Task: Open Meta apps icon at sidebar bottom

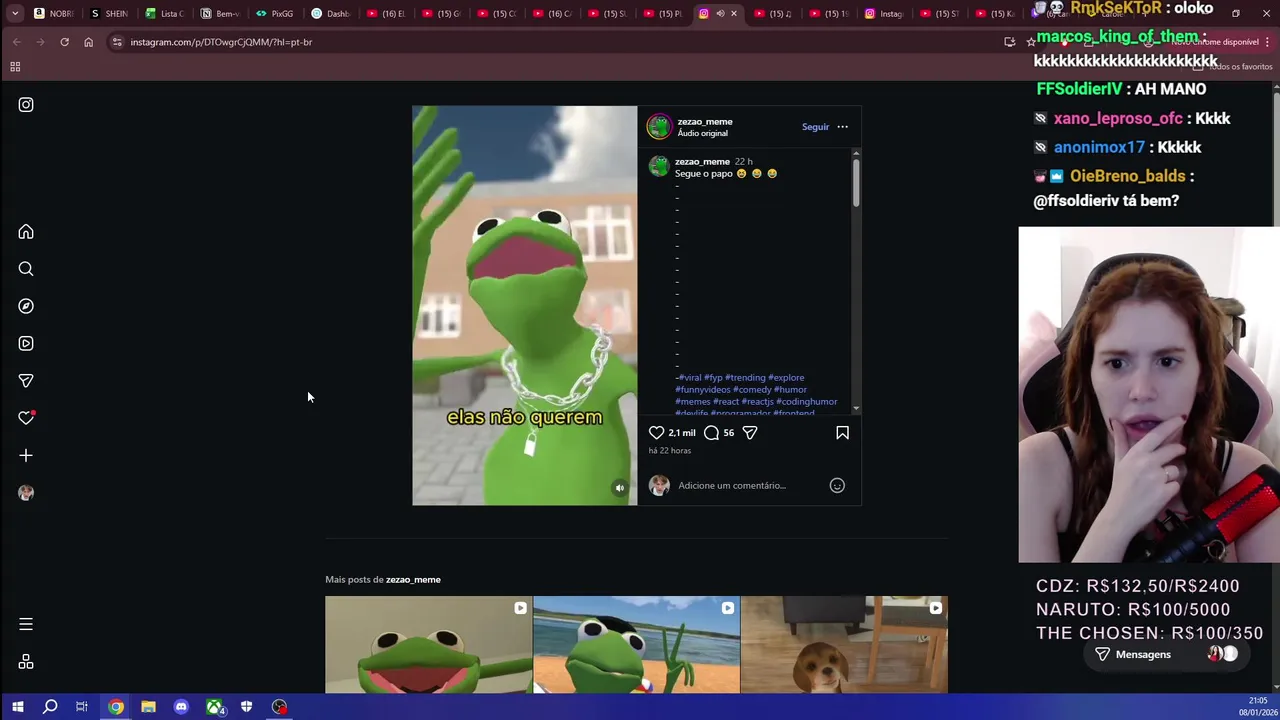Action: pos(26,662)
